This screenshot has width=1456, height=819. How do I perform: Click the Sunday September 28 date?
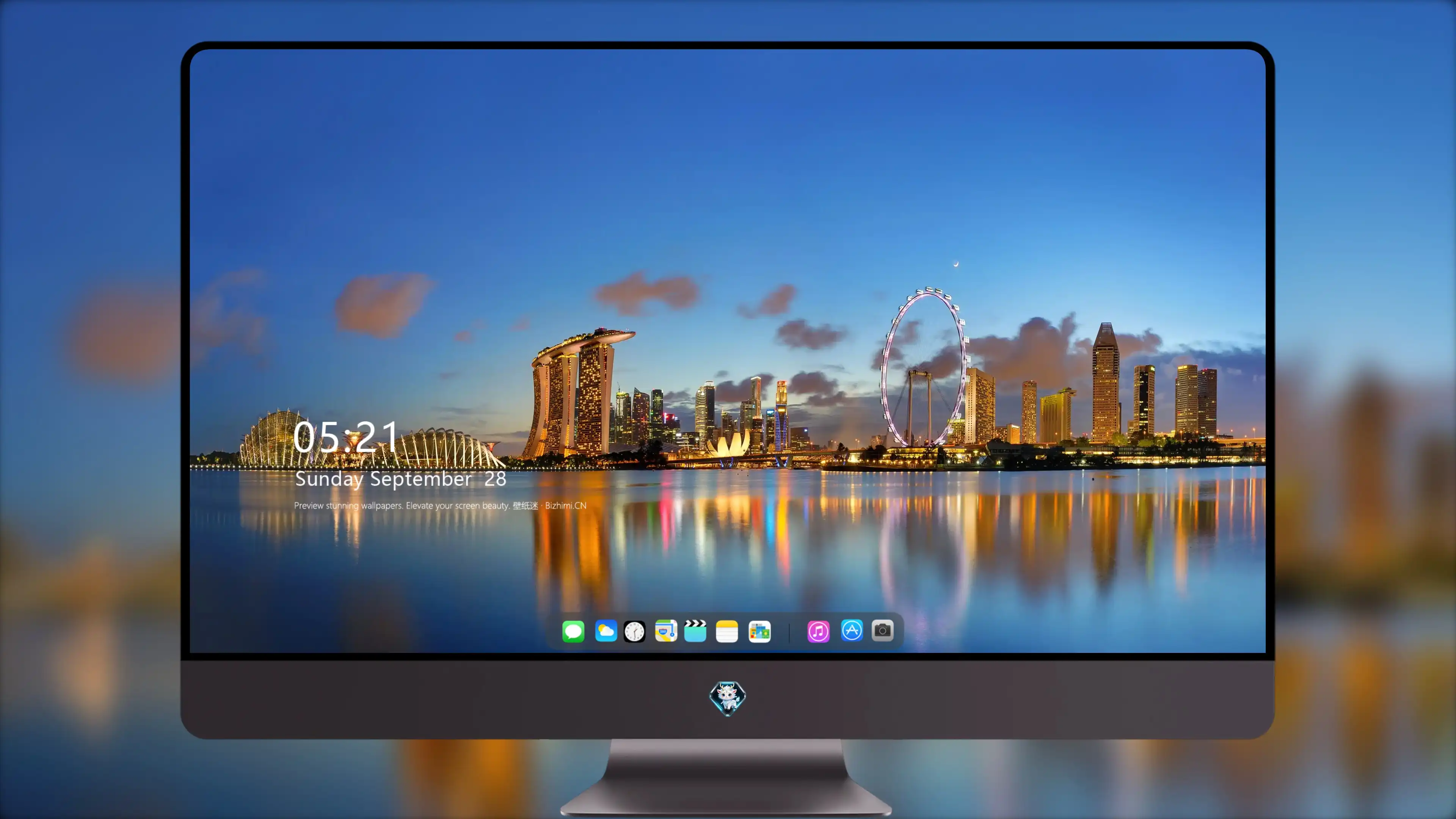click(x=400, y=479)
